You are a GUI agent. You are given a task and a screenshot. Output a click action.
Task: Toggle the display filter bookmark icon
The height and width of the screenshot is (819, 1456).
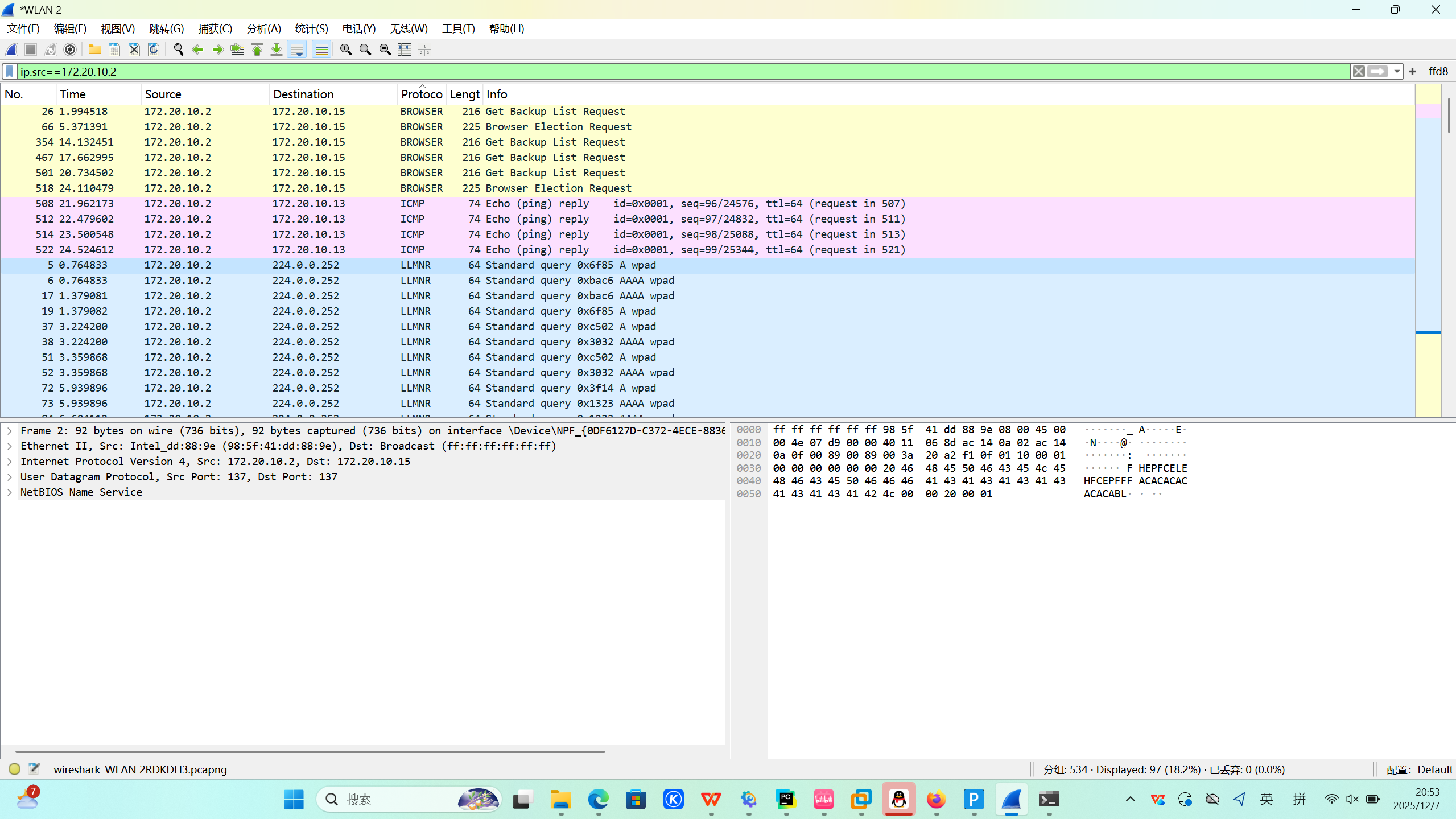point(10,71)
